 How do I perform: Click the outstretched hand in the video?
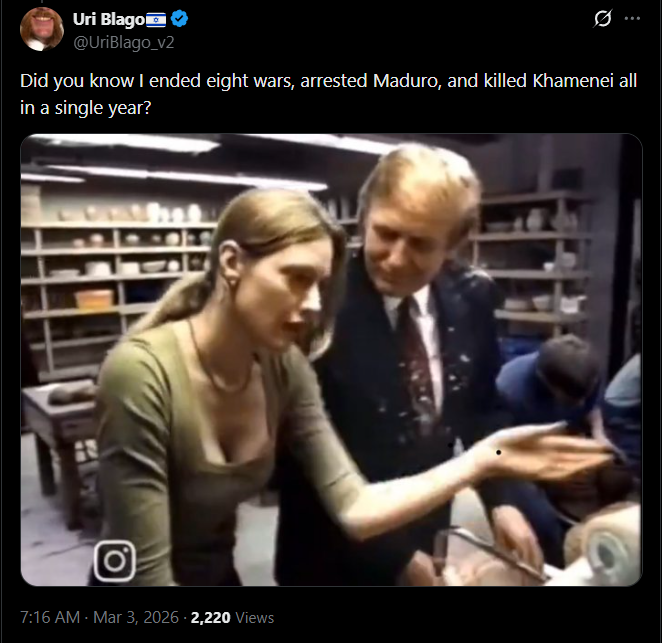point(545,454)
